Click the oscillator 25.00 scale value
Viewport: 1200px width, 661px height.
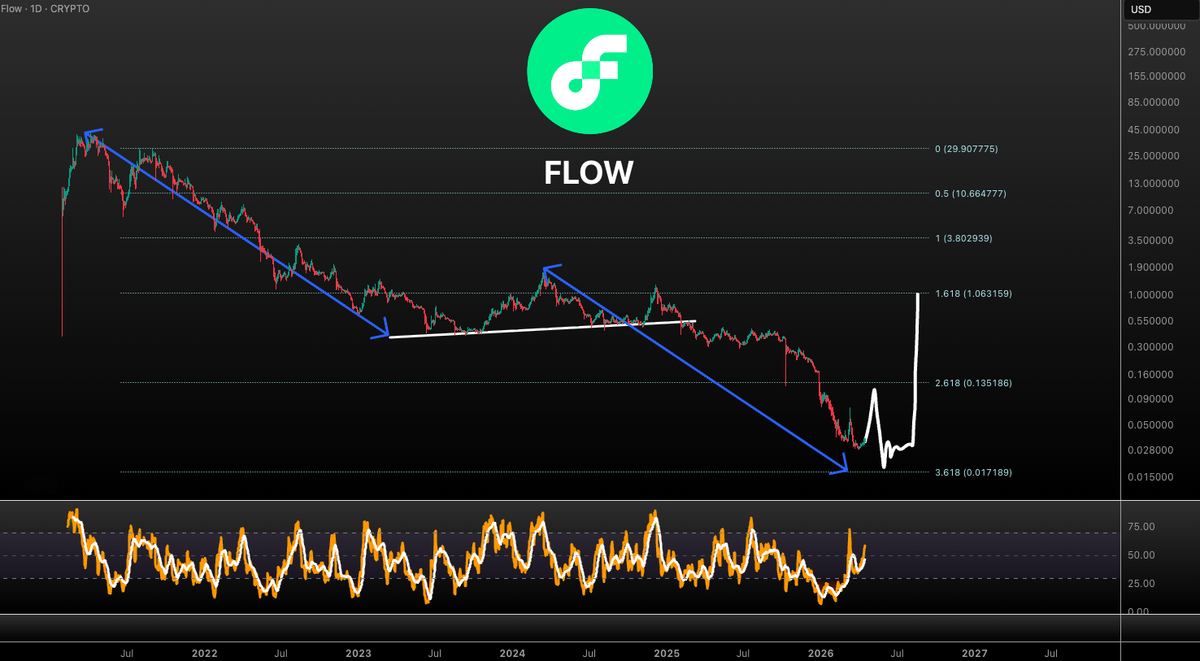coord(1142,584)
